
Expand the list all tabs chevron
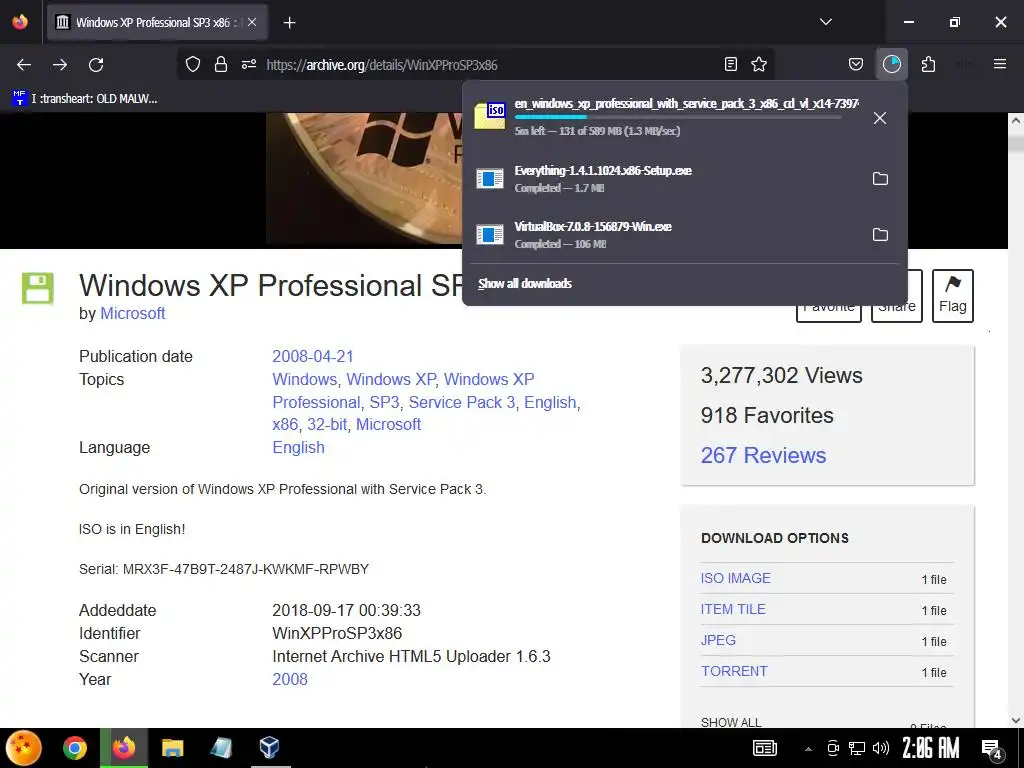826,22
